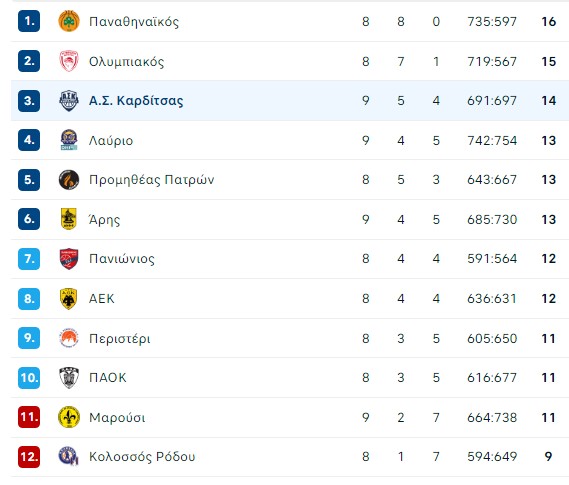The height and width of the screenshot is (485, 569).
Task: Click the Παναθηναϊκός green clover logo
Action: (69, 21)
